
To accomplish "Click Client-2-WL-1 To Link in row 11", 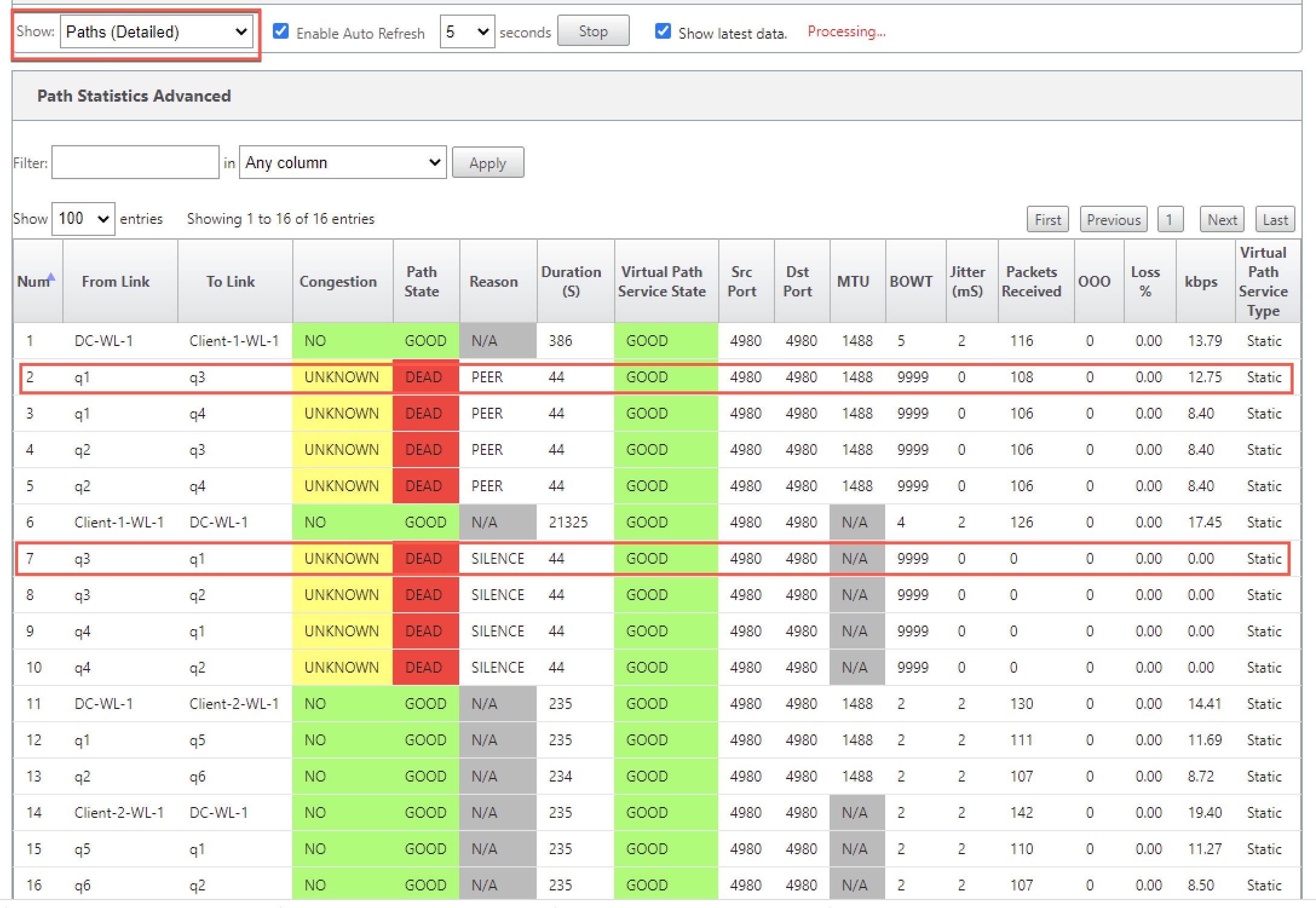I will point(234,704).
